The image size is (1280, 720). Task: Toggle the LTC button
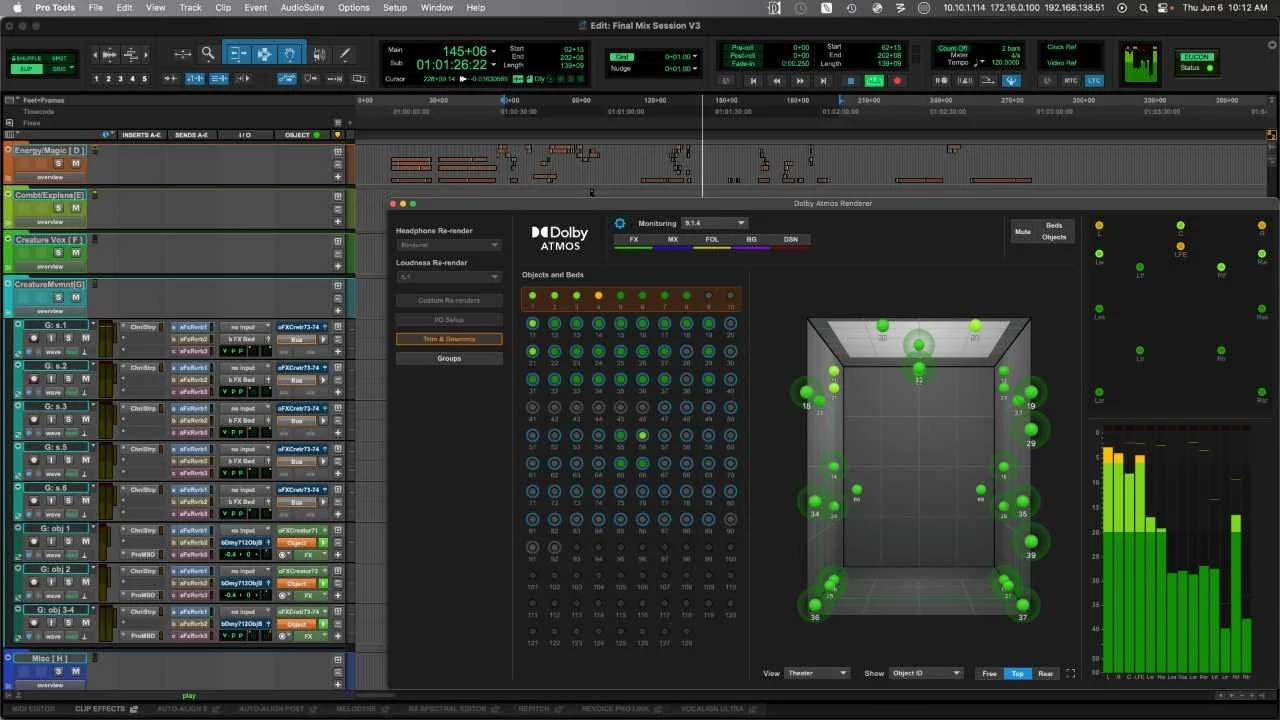1093,81
